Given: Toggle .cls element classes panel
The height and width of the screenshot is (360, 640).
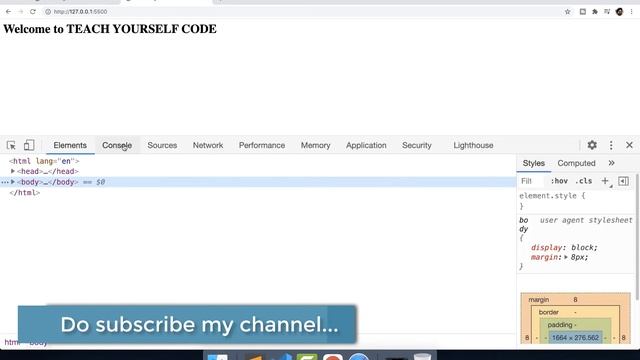Looking at the screenshot, I should (x=583, y=181).
